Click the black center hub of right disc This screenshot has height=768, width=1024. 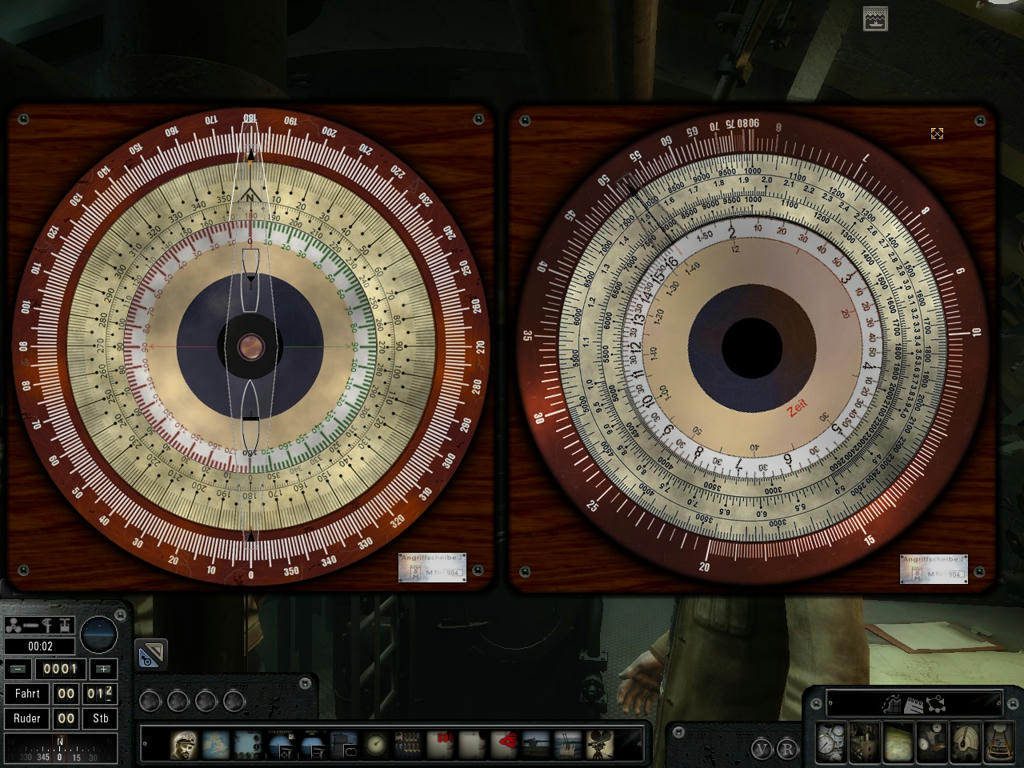click(x=752, y=348)
